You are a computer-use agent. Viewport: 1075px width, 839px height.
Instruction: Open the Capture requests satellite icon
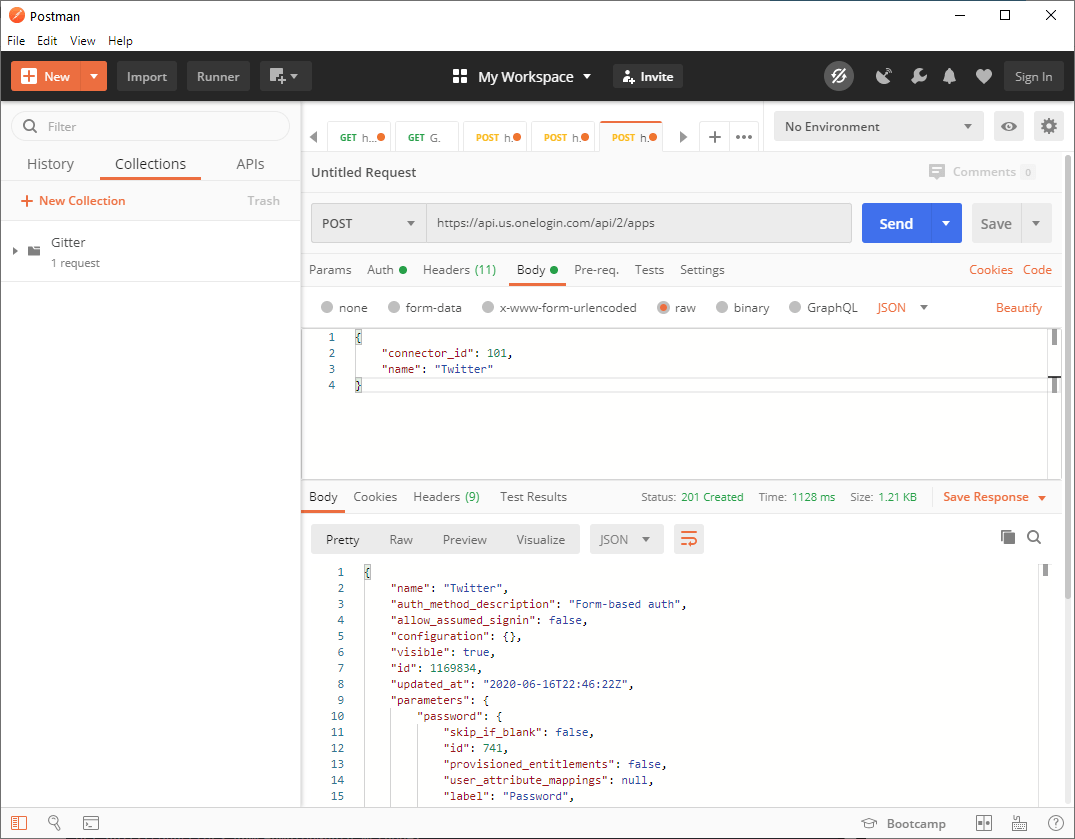tap(884, 75)
